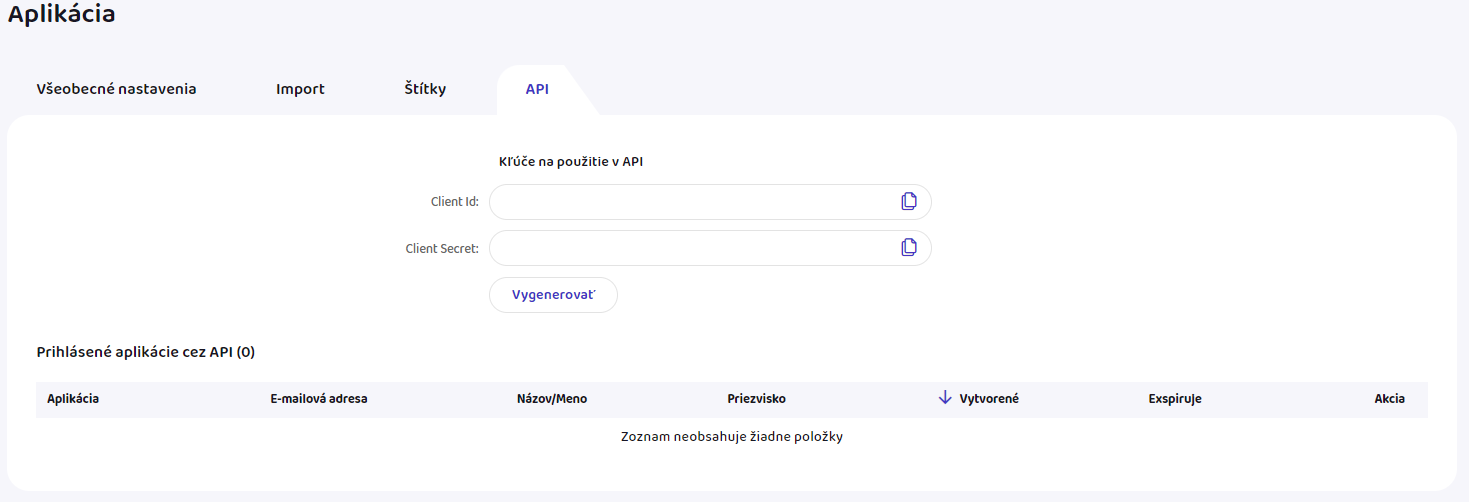This screenshot has width=1469, height=502.
Task: Click the Prihlásené aplikácie cez API heading
Action: point(146,352)
